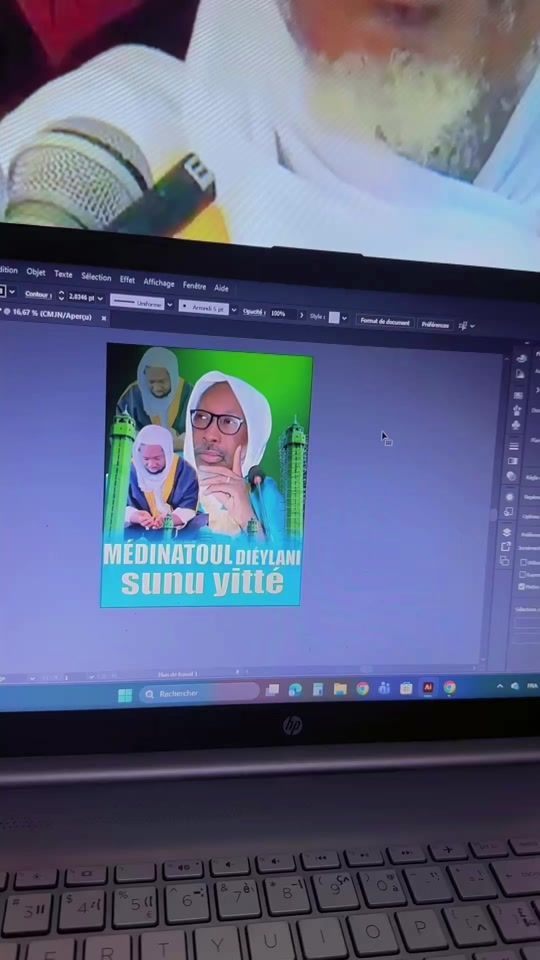The width and height of the screenshot is (540, 960).
Task: Open the gradient panel icon
Action: point(512,460)
